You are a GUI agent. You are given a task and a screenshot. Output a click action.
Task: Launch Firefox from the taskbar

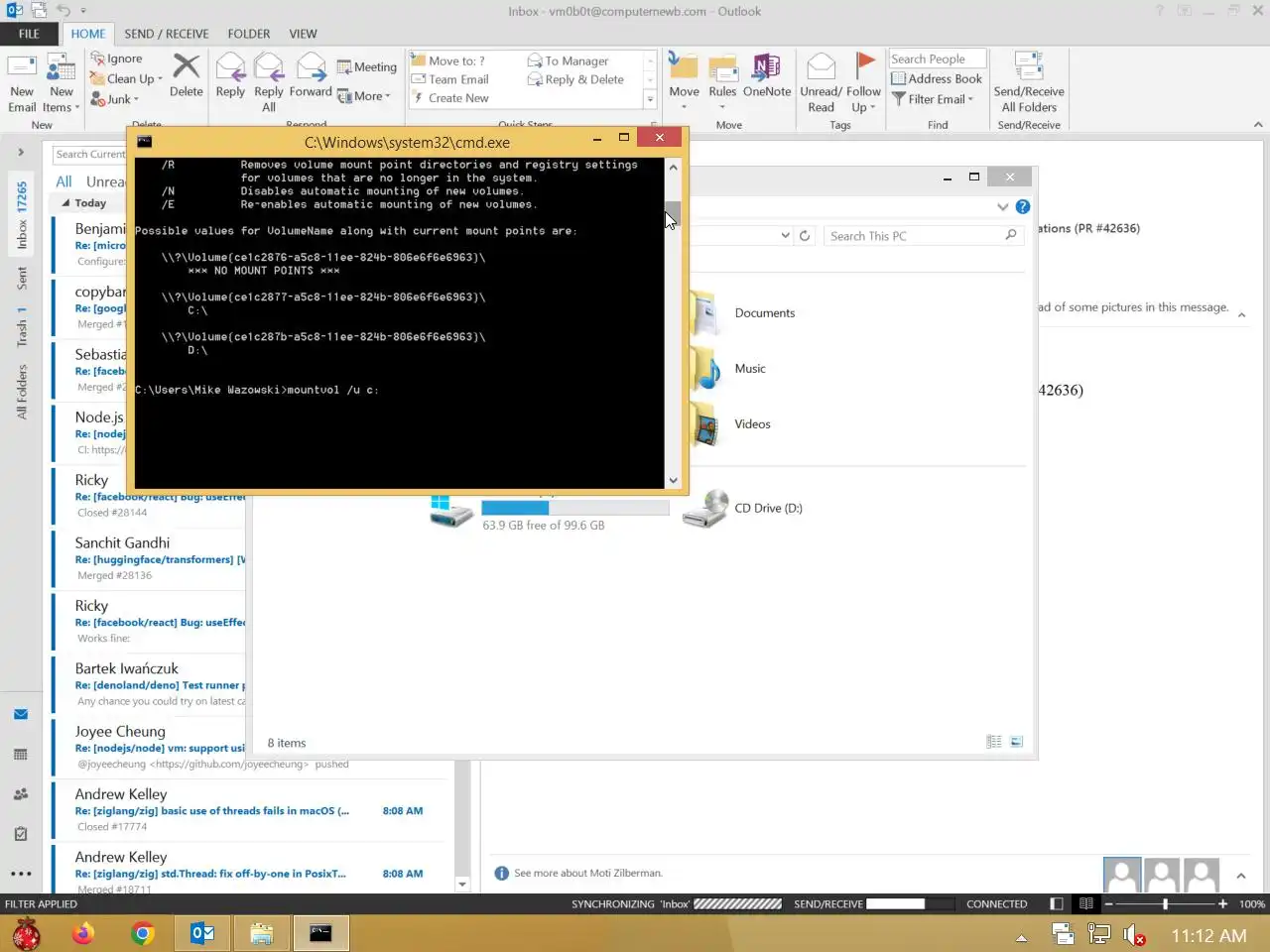click(83, 933)
